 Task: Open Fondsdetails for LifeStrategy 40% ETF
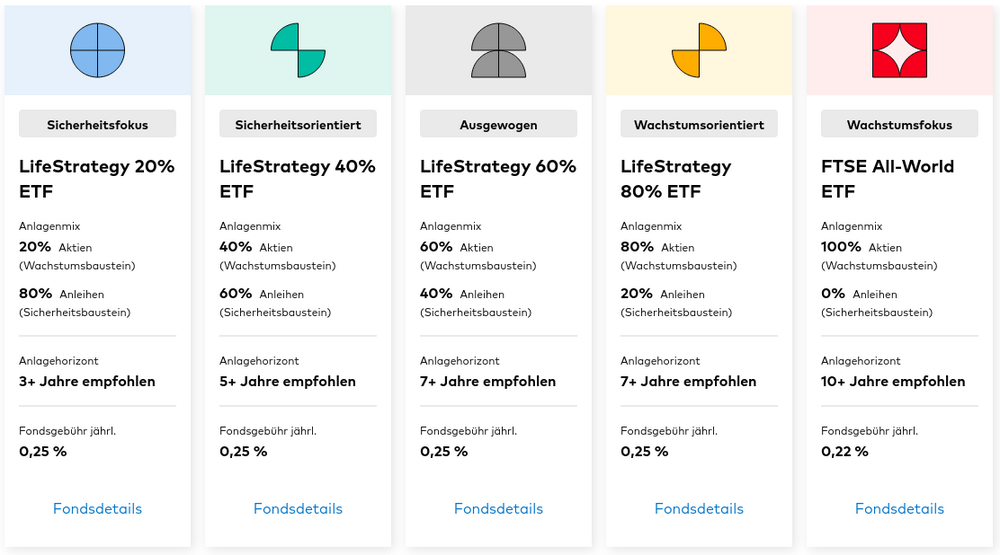coord(298,509)
